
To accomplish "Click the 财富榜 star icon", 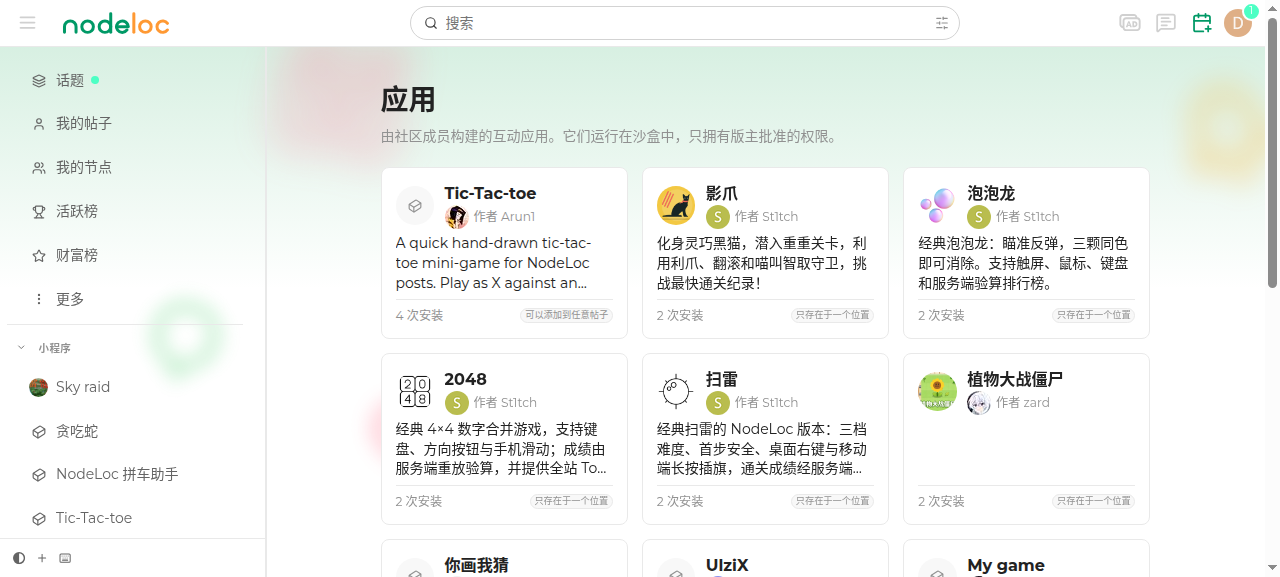I will 39,256.
